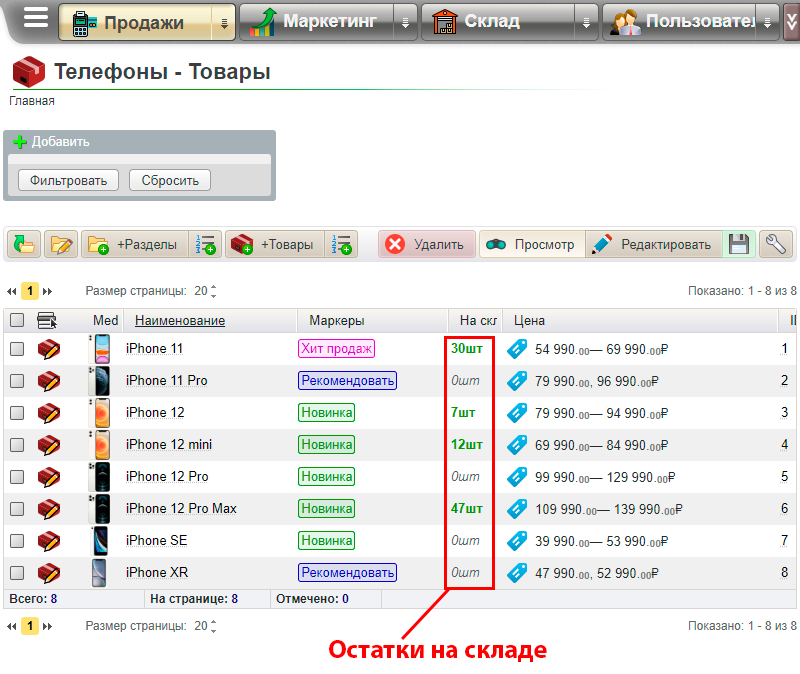Open the Продажи menu tab
The image size is (800, 674).
(x=135, y=22)
